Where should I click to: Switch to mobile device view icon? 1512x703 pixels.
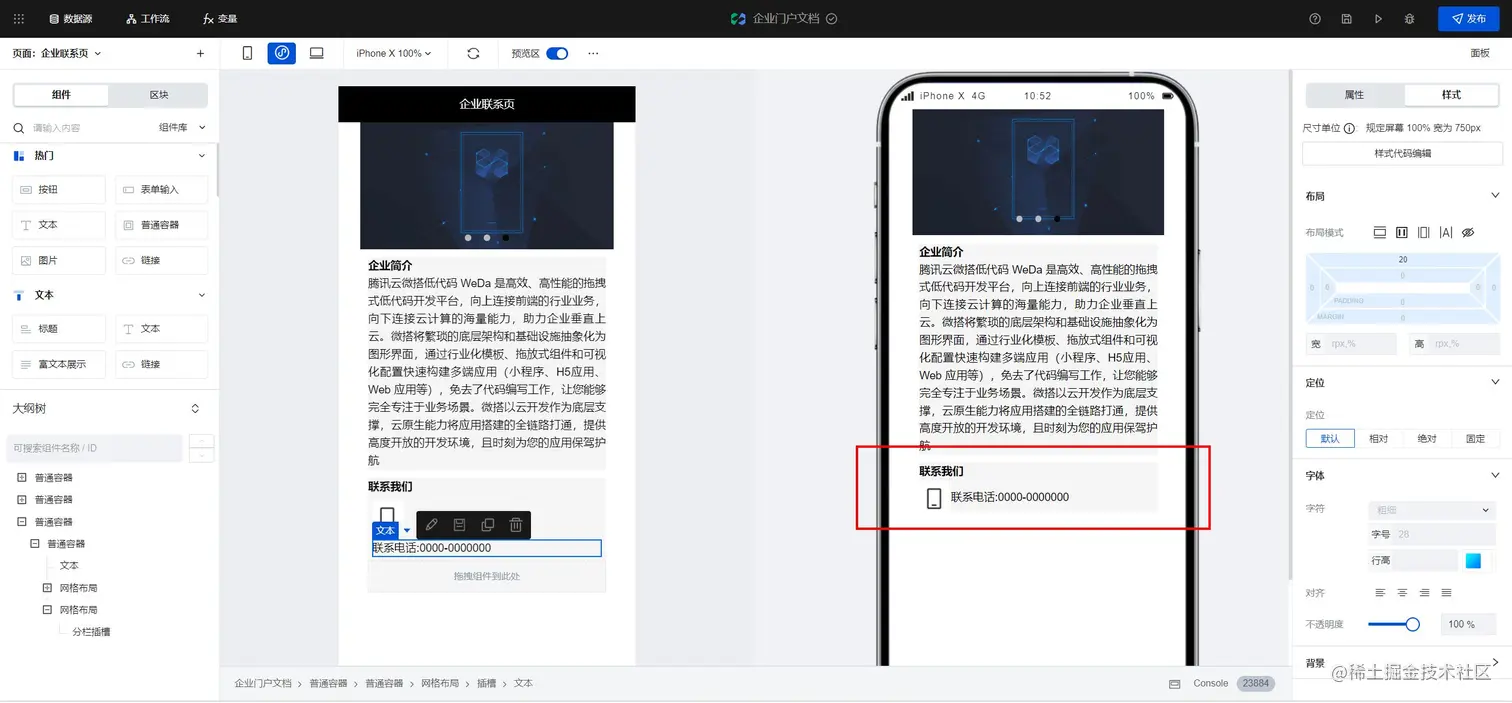click(247, 53)
